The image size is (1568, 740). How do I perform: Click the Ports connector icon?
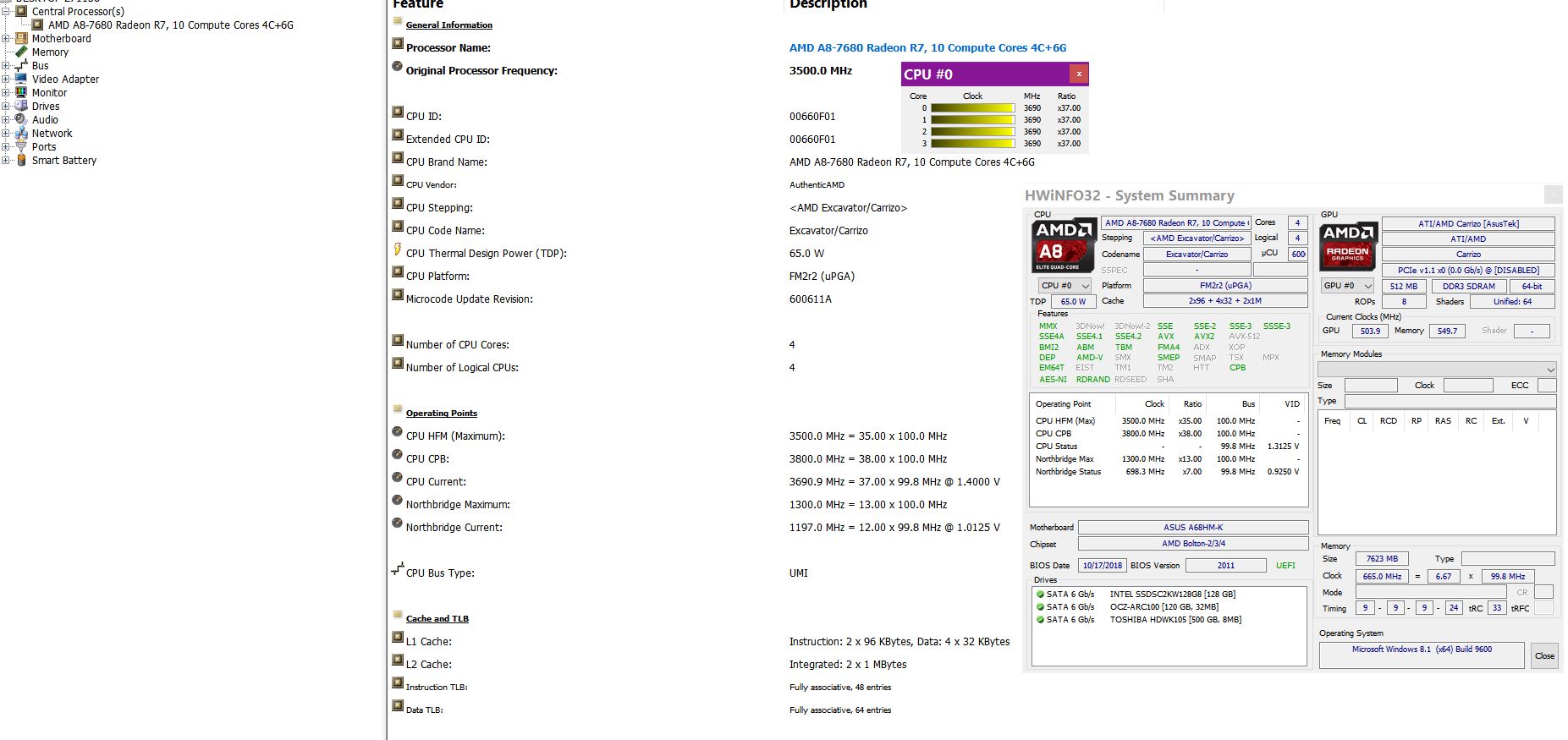point(21,146)
